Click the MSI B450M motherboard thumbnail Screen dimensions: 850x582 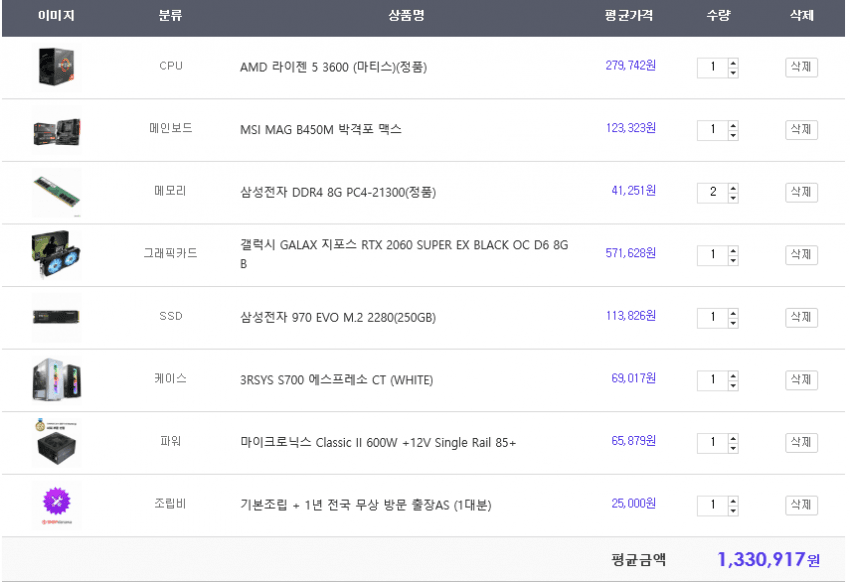[56, 130]
